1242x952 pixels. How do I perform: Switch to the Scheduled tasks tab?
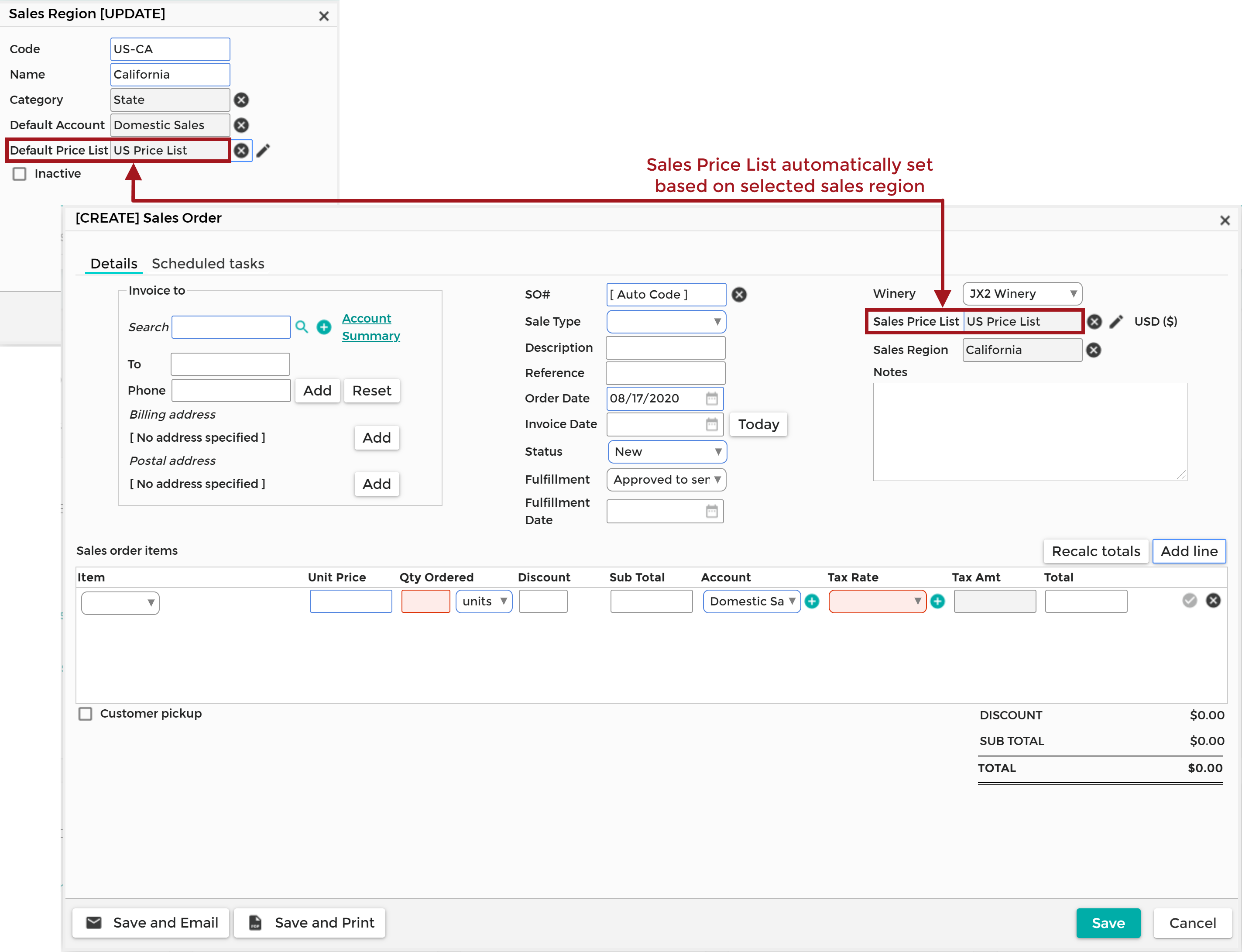click(x=208, y=264)
